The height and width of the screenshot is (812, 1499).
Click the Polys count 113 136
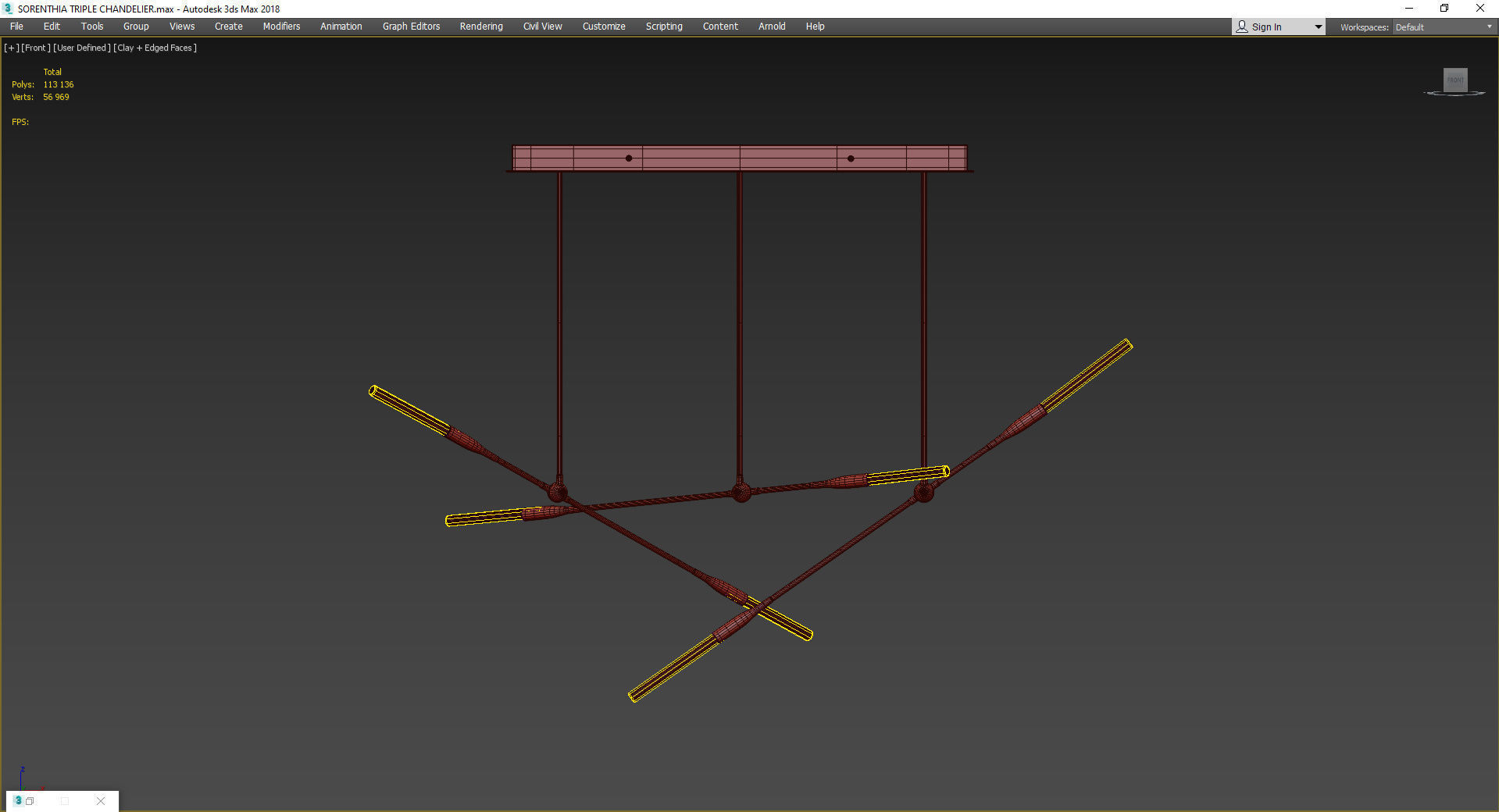pos(59,84)
